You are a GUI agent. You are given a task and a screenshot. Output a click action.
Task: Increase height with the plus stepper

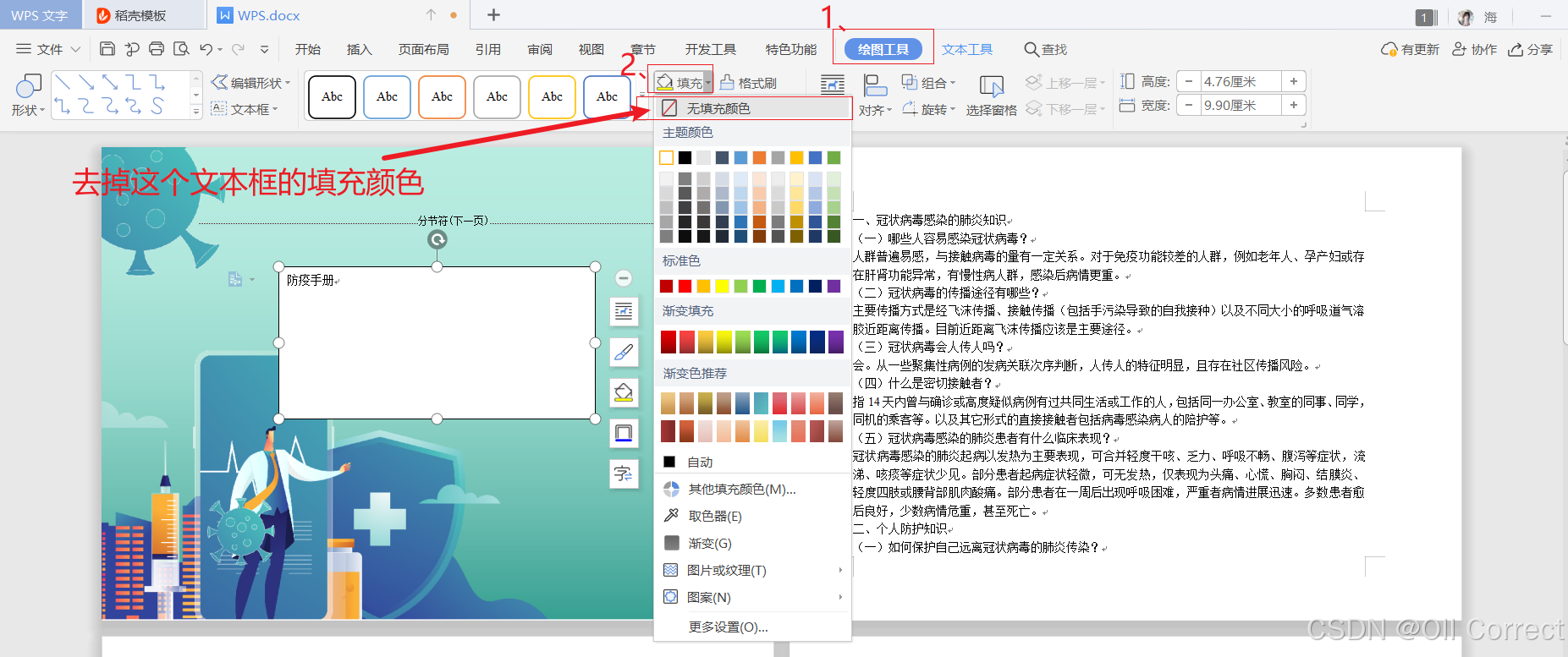pos(1294,81)
